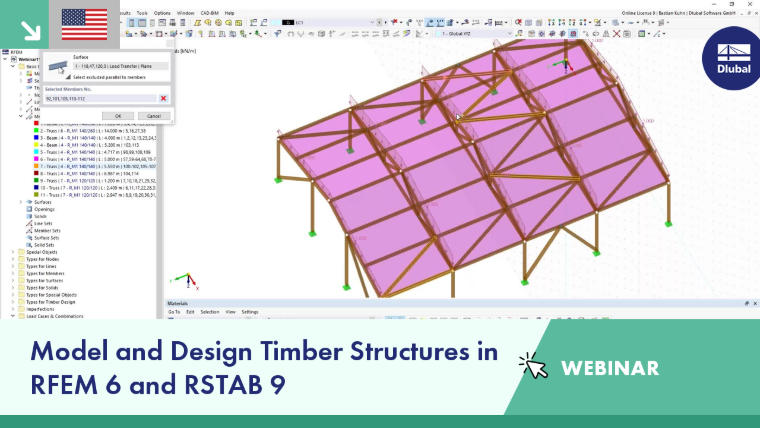Open the CAD-BIM menu
760x428 pixels.
click(209, 13)
